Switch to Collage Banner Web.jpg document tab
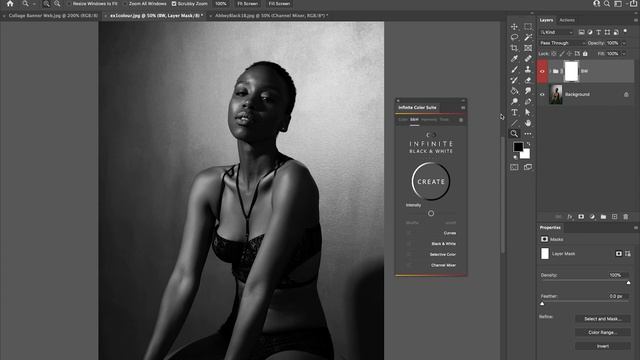 point(51,16)
